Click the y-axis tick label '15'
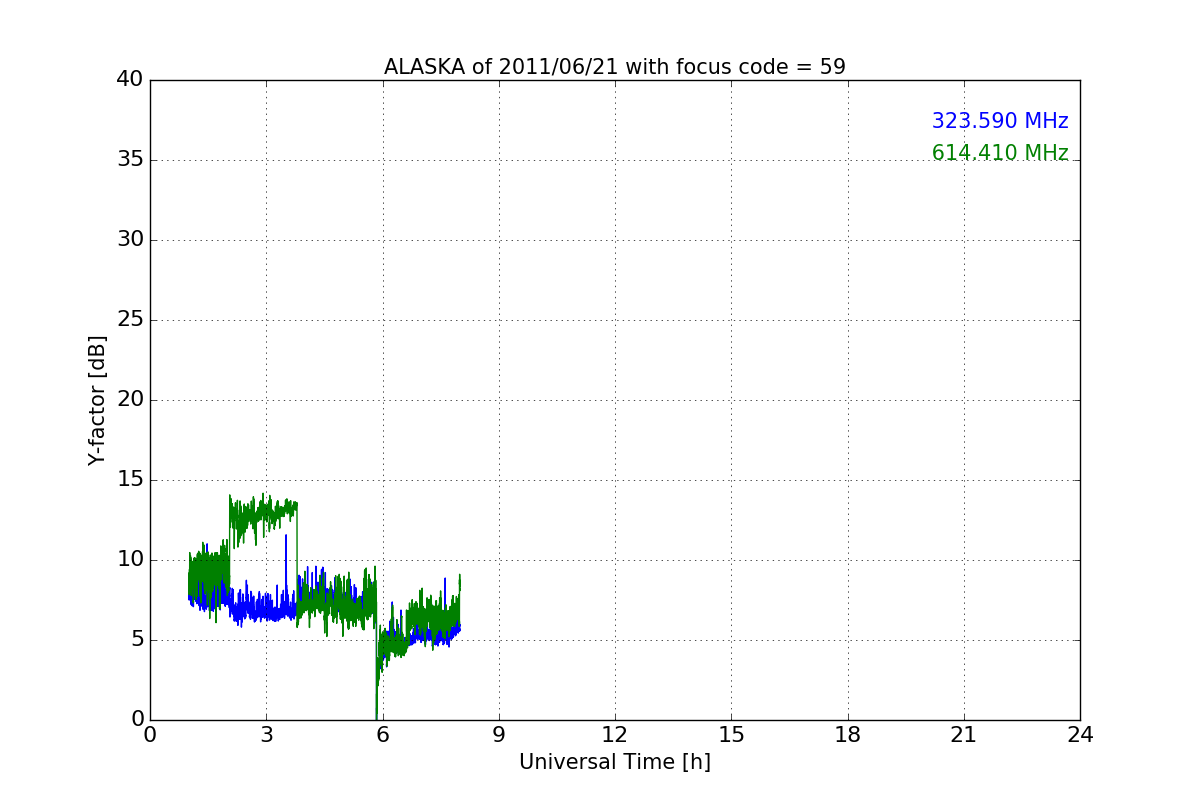 coord(130,480)
